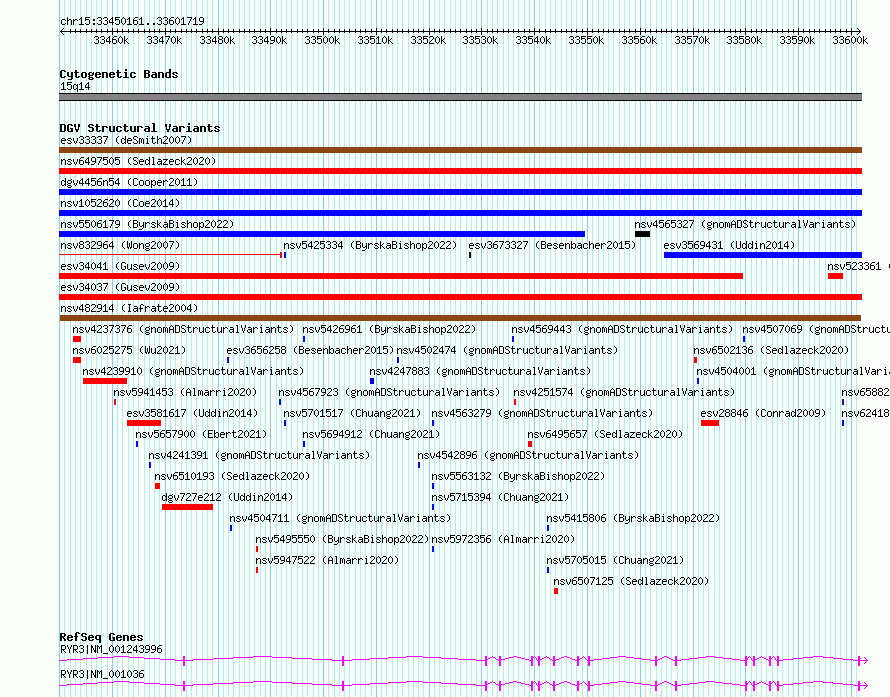890x697 pixels.
Task: Select nsv4507069 gnomAD variant label
Action: pos(816,329)
